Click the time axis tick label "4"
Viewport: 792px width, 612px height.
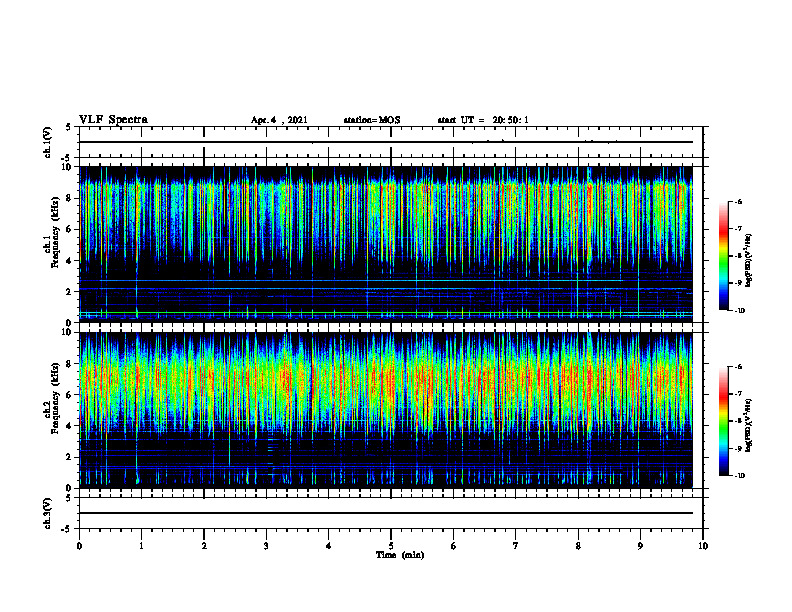[x=329, y=546]
